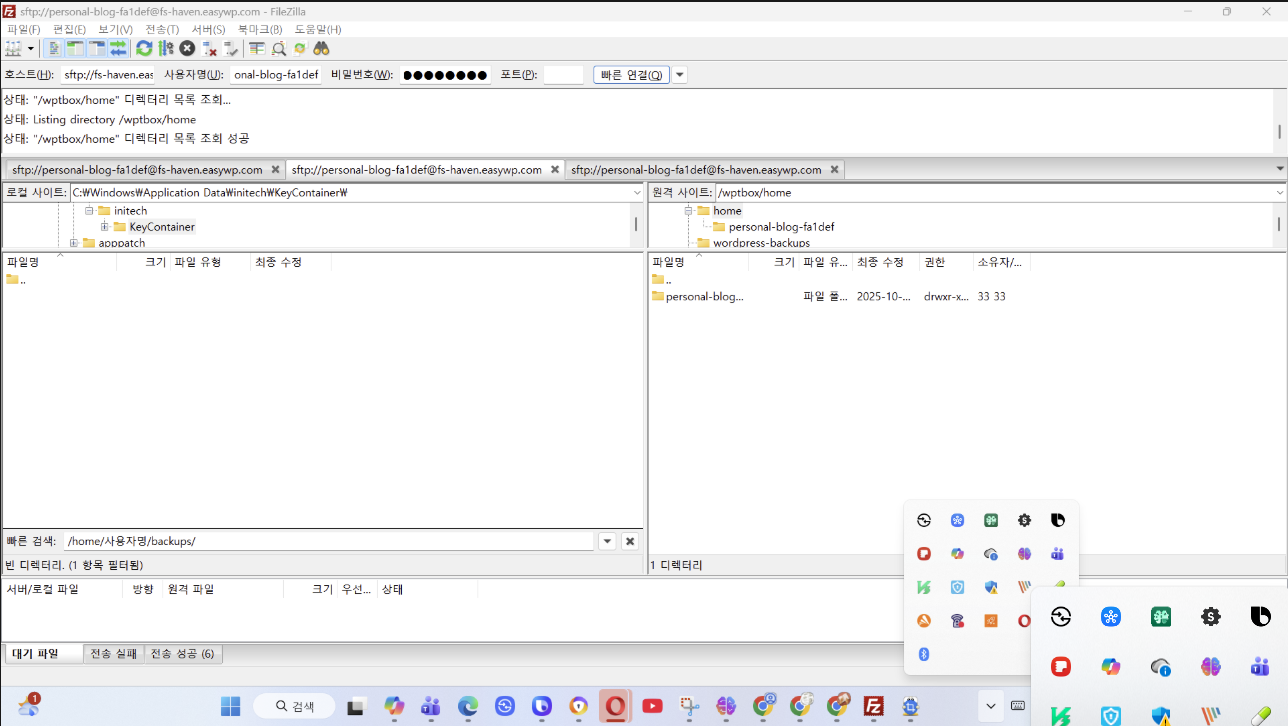Sort local list by 파일 유형 column

210,262
